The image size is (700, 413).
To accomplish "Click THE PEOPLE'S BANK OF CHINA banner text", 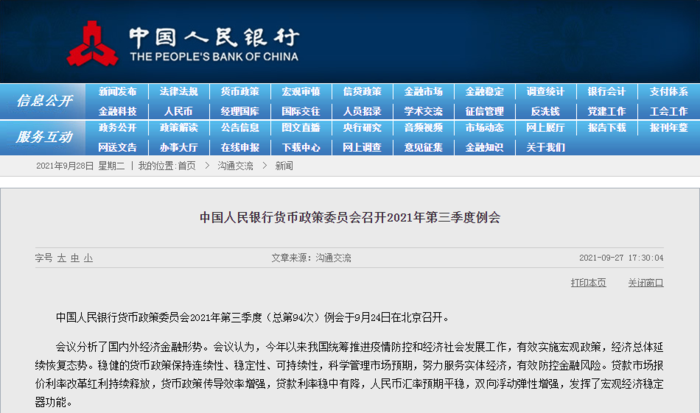I will 214,57.
